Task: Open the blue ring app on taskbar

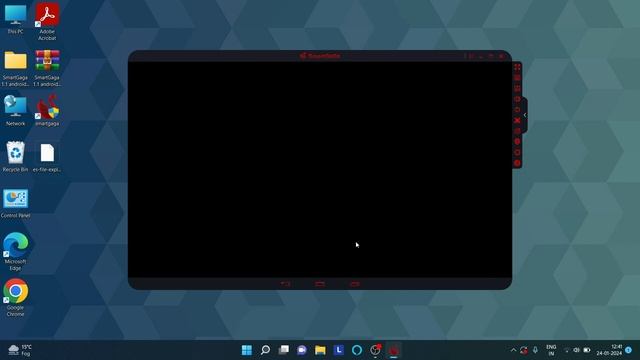Action: tap(357, 350)
